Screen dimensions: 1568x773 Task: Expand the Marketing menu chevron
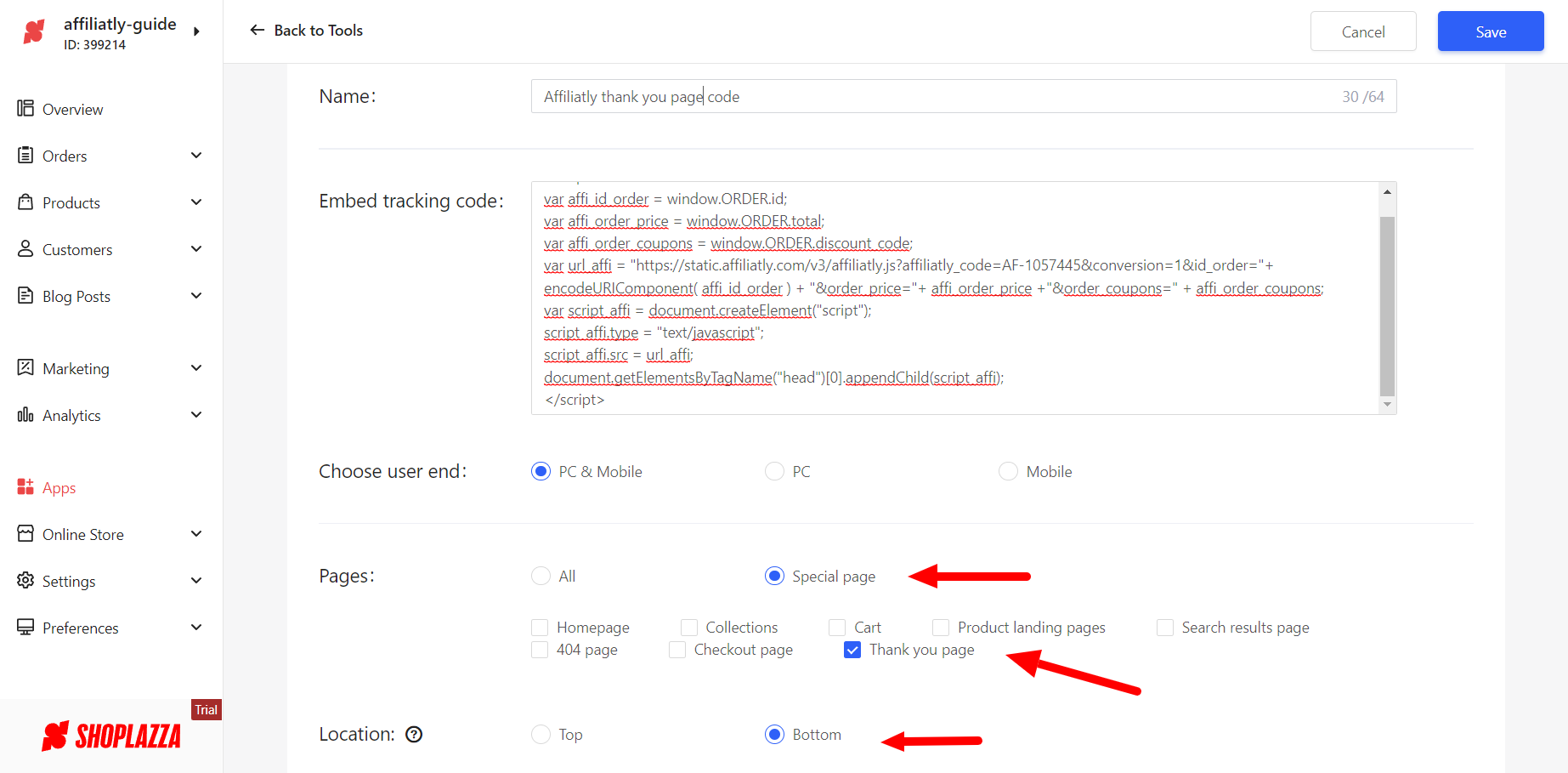196,368
